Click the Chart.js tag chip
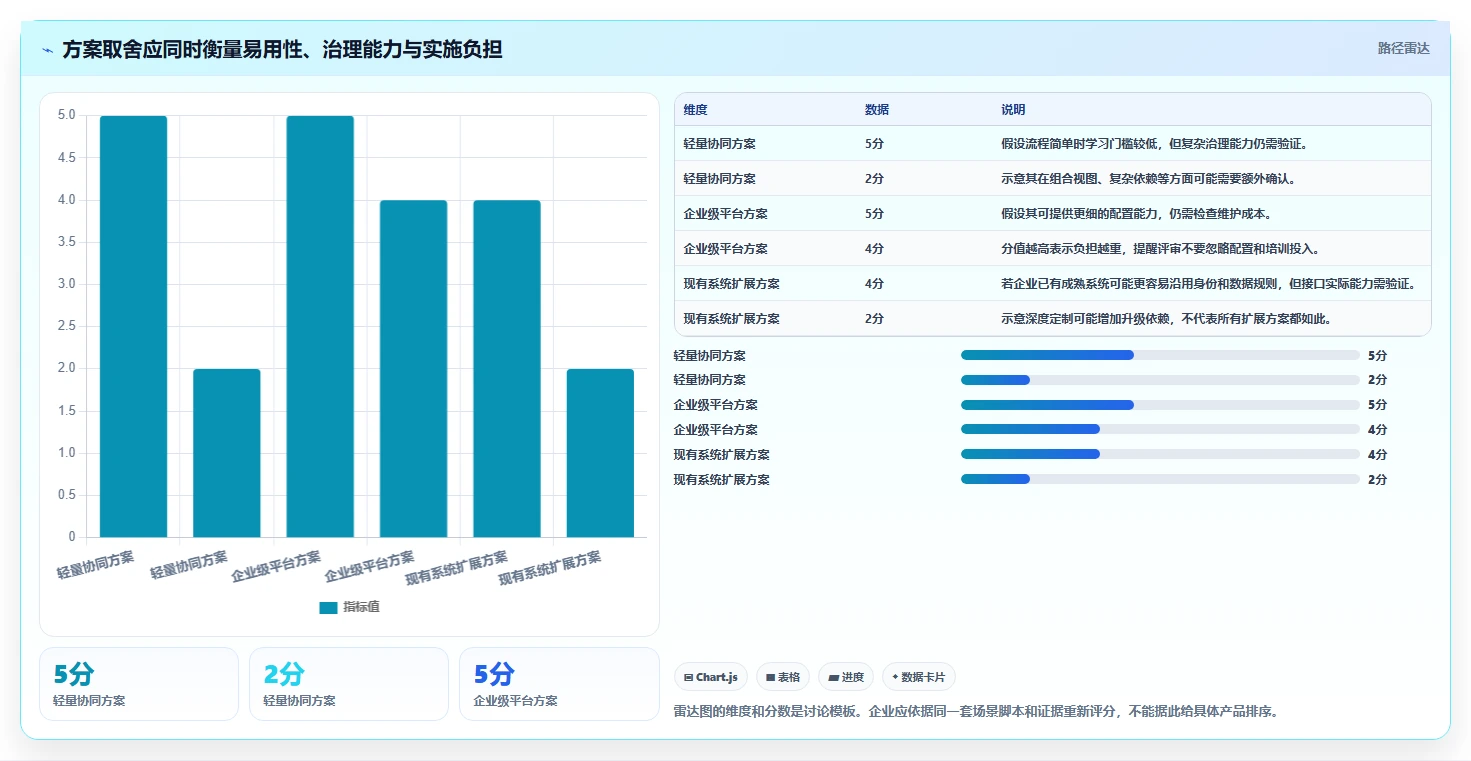This screenshot has height=761, width=1471. click(x=711, y=677)
